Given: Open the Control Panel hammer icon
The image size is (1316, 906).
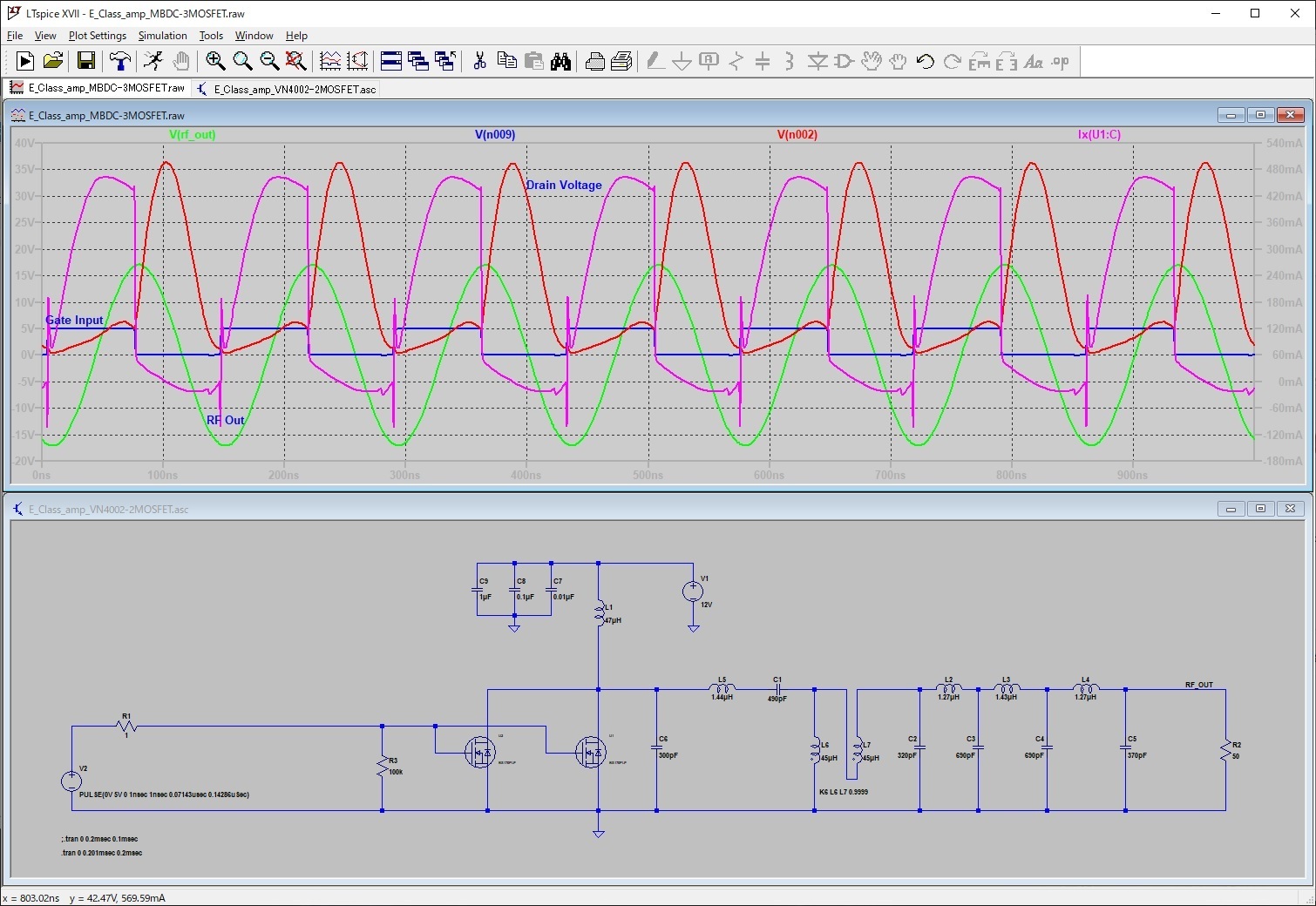Looking at the screenshot, I should (x=120, y=61).
